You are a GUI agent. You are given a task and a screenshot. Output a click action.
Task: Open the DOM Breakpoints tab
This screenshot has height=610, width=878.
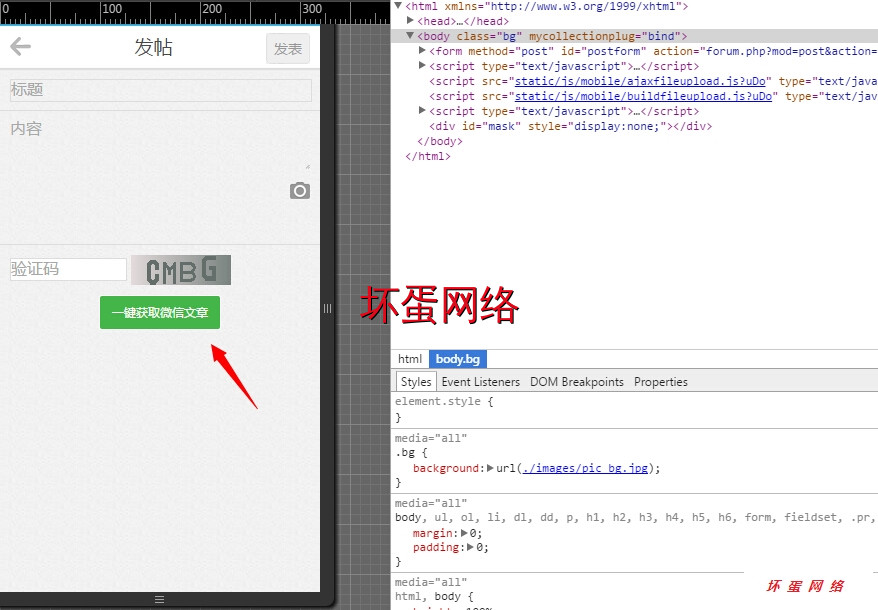pos(577,381)
